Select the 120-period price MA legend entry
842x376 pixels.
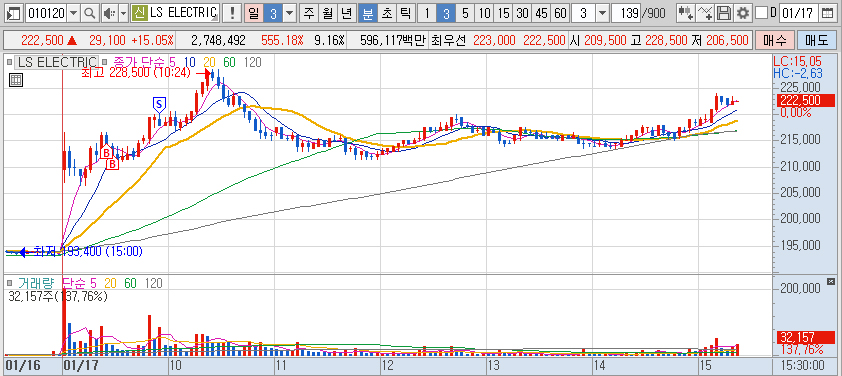pos(252,62)
